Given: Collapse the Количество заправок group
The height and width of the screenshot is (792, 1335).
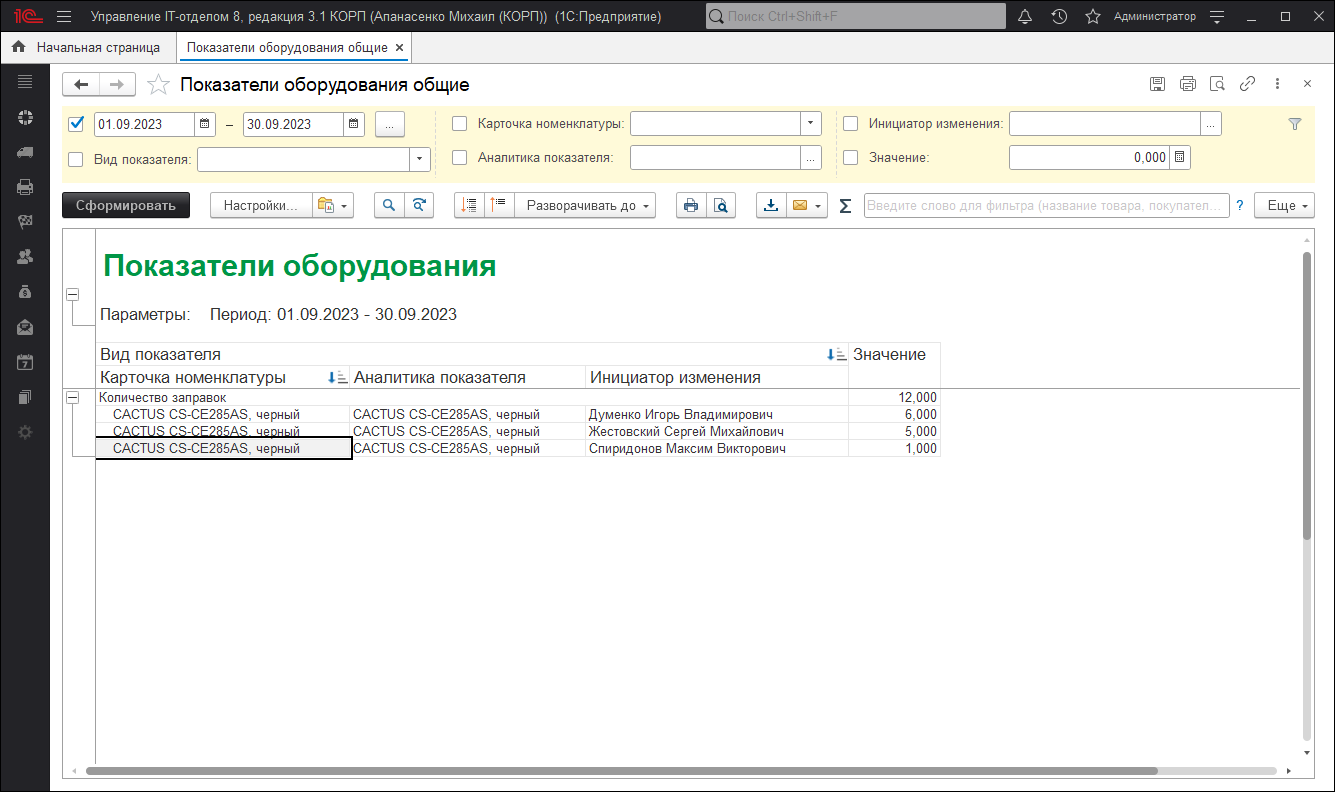Looking at the screenshot, I should coord(72,398).
